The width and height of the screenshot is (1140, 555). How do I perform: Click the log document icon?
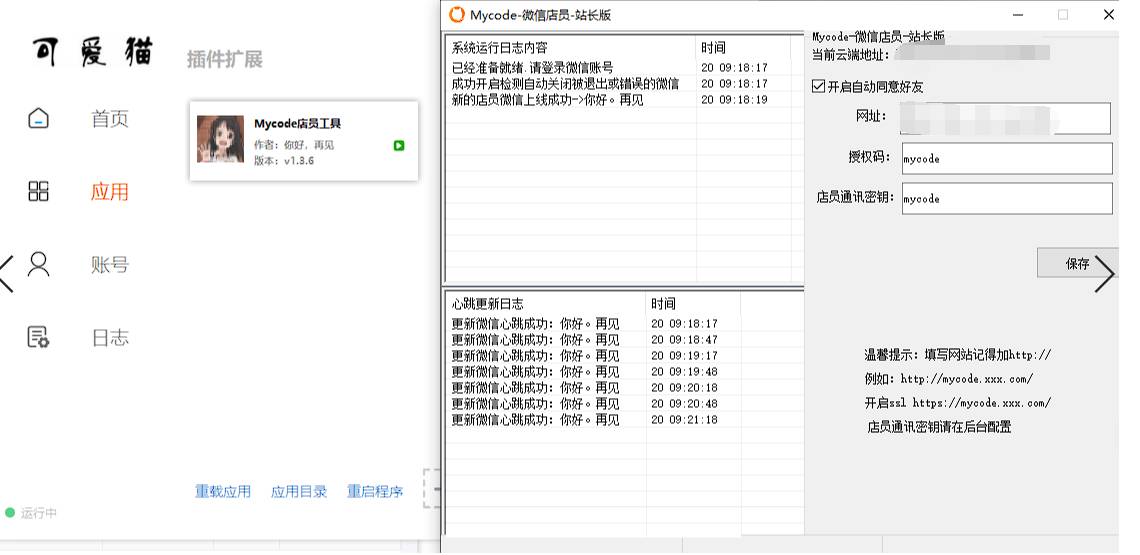[x=38, y=338]
